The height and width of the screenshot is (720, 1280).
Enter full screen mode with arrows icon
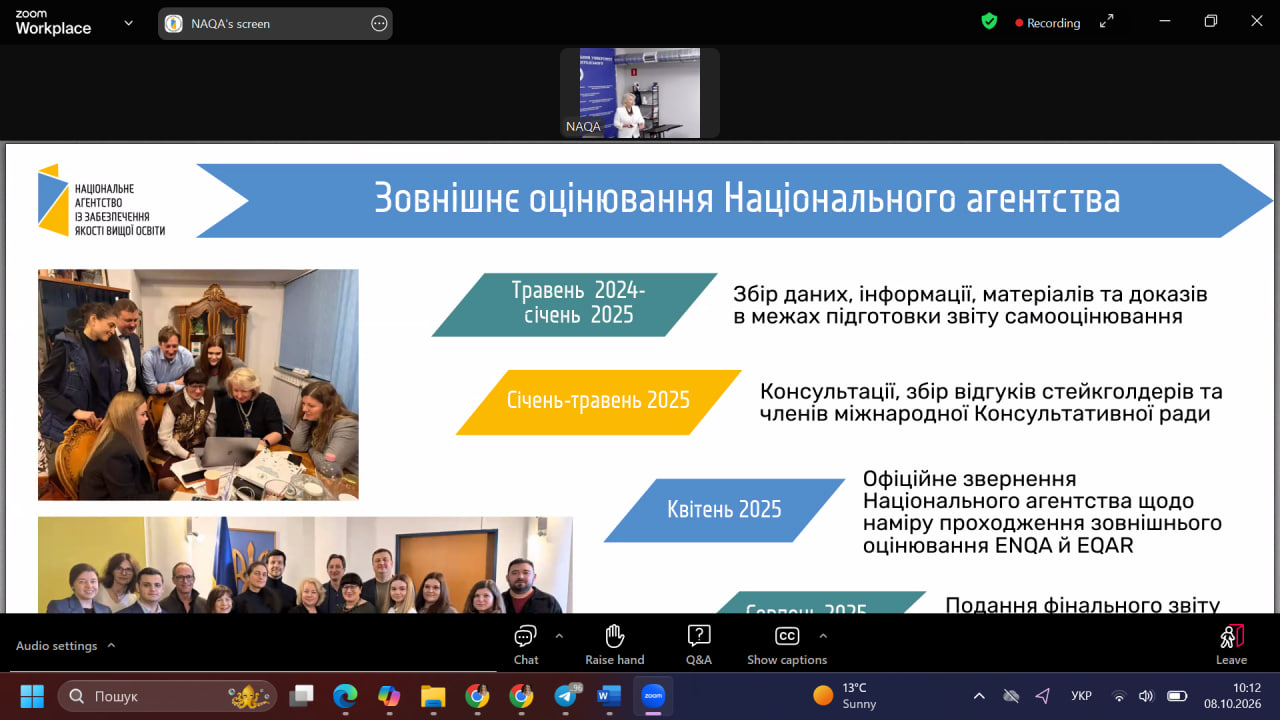click(x=1106, y=21)
